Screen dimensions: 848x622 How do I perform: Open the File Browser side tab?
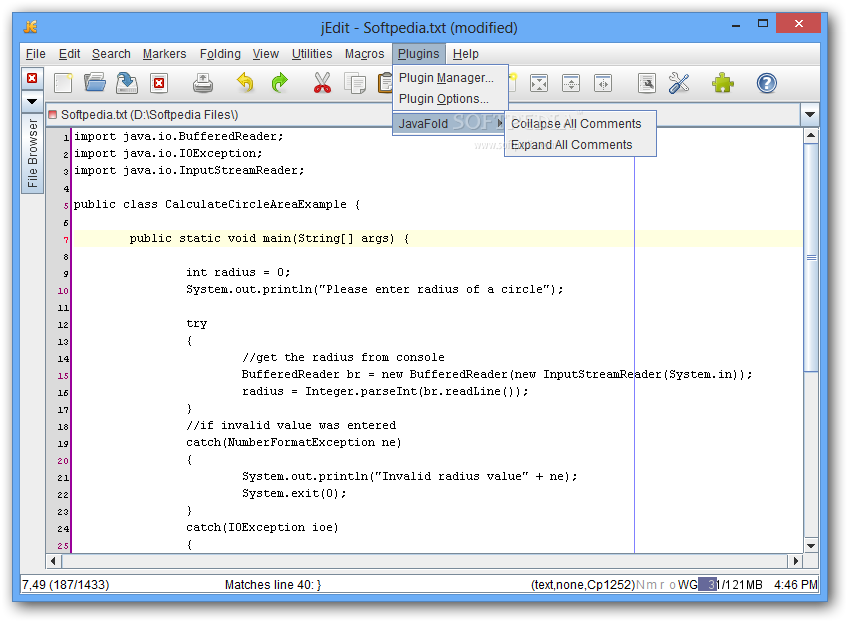[x=32, y=153]
